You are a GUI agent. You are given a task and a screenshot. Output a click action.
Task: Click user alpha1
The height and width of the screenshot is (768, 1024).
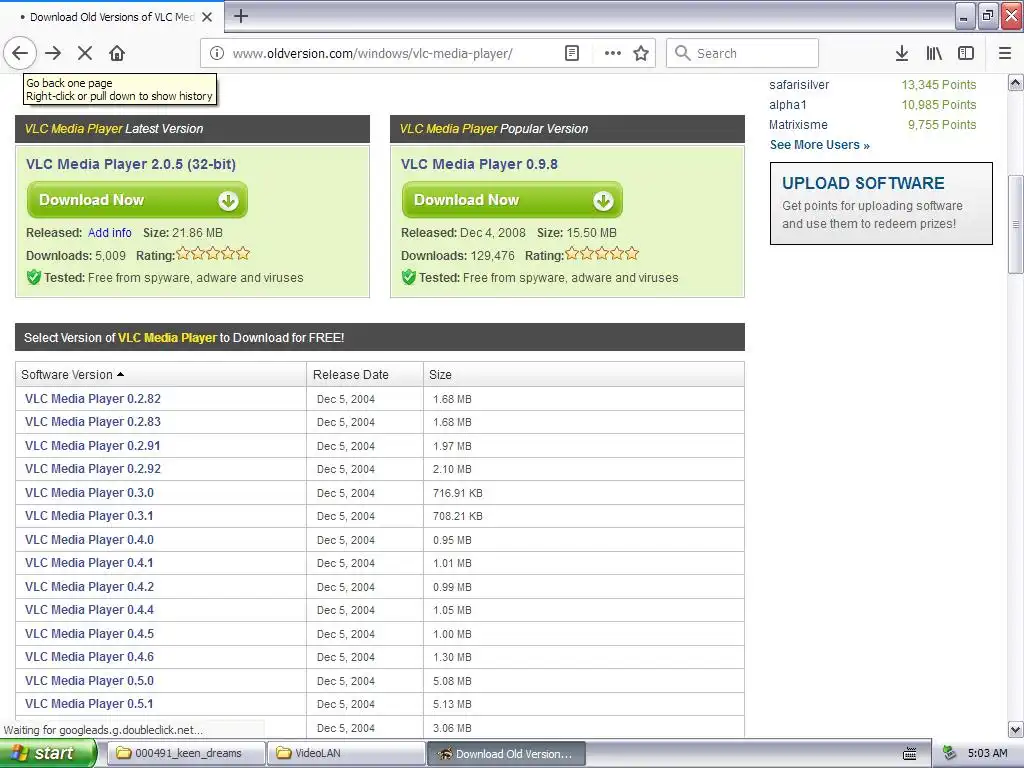click(x=788, y=104)
